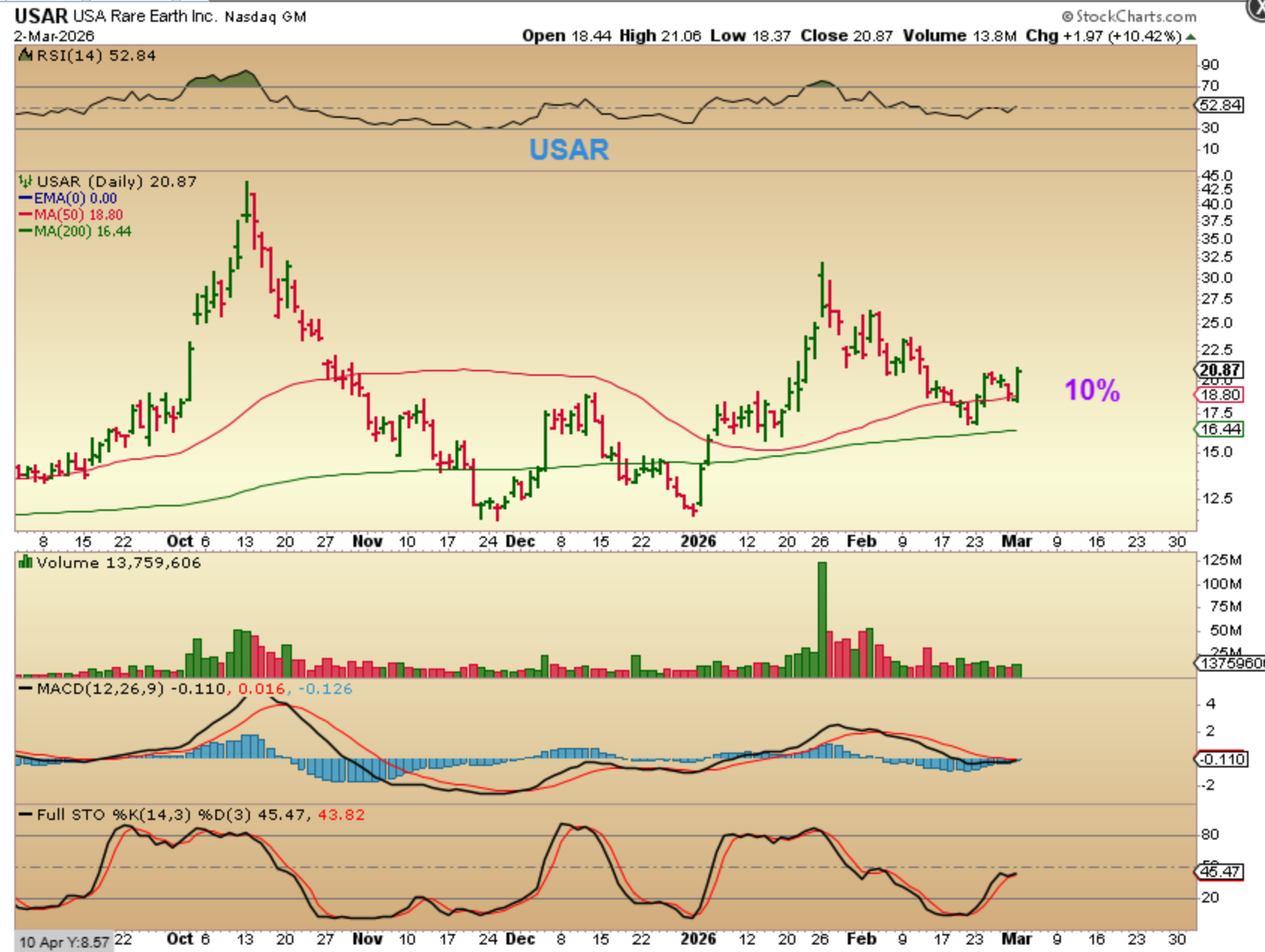
Task: Click the blue EMA(0) legend line
Action: tap(26, 199)
